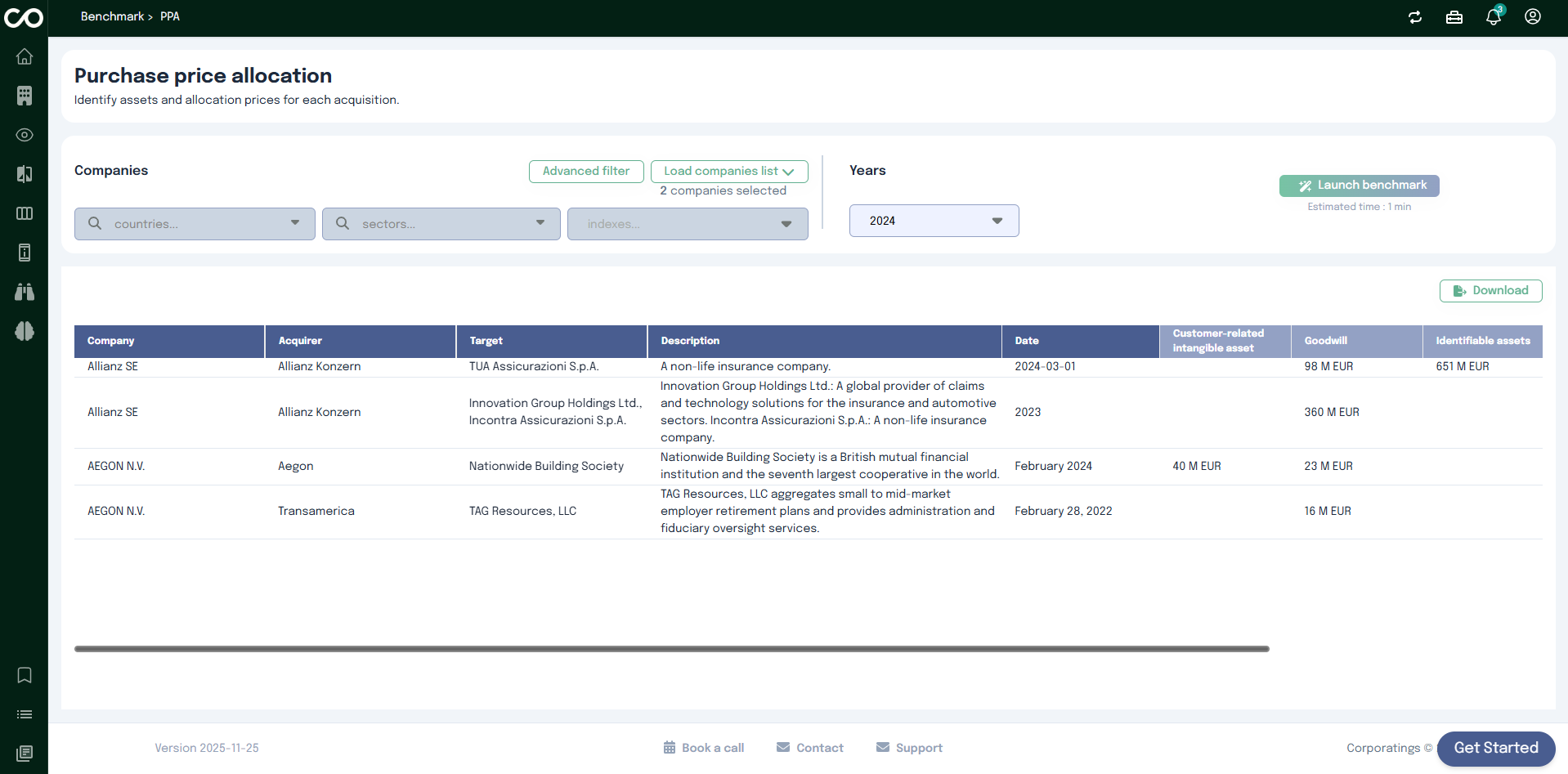This screenshot has height=774, width=1568.
Task: Click the binoculars icon in sidebar
Action: tap(25, 292)
